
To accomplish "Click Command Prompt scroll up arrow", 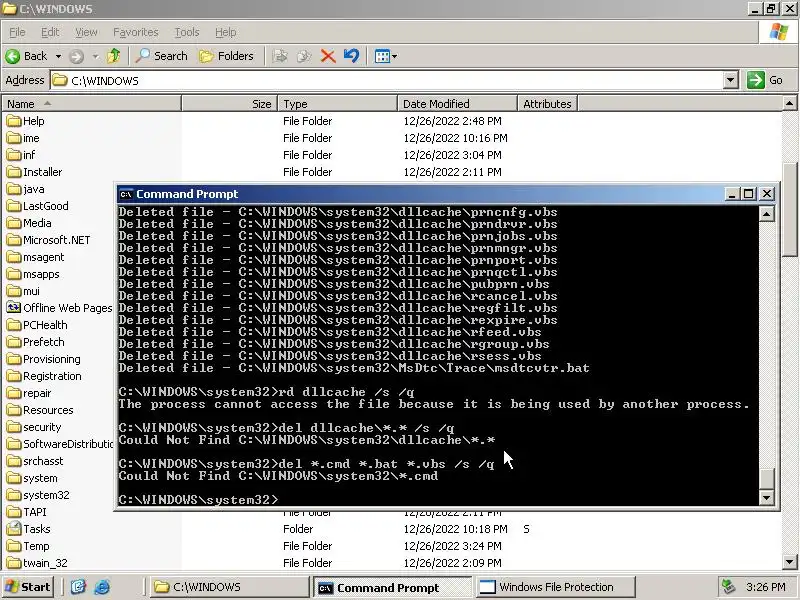I will pyautogui.click(x=766, y=214).
